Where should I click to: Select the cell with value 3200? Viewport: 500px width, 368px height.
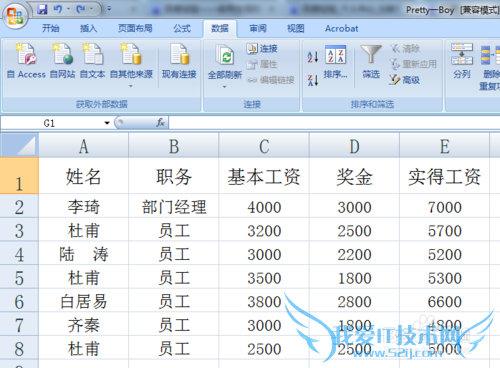point(264,230)
